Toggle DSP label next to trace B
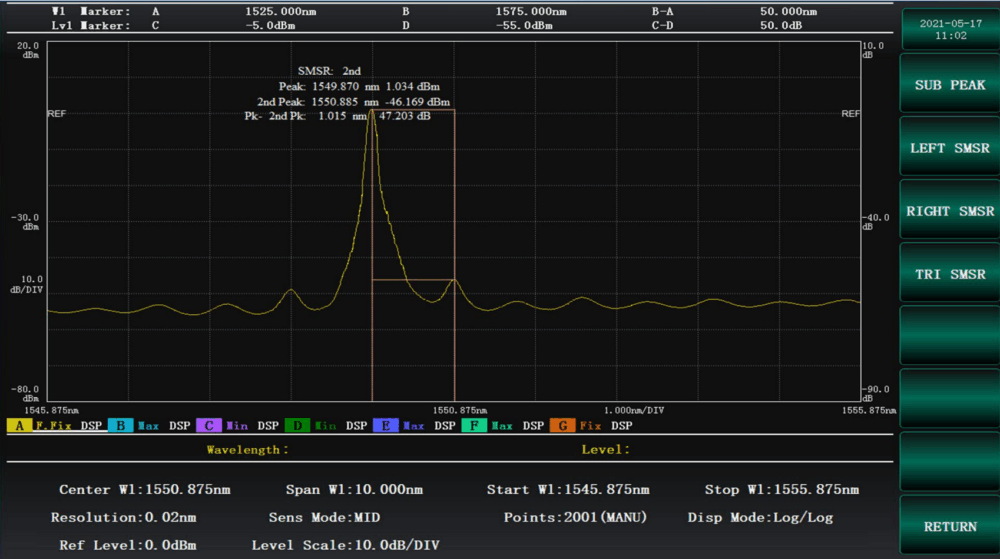Viewport: 1000px width, 559px height. 179,426
